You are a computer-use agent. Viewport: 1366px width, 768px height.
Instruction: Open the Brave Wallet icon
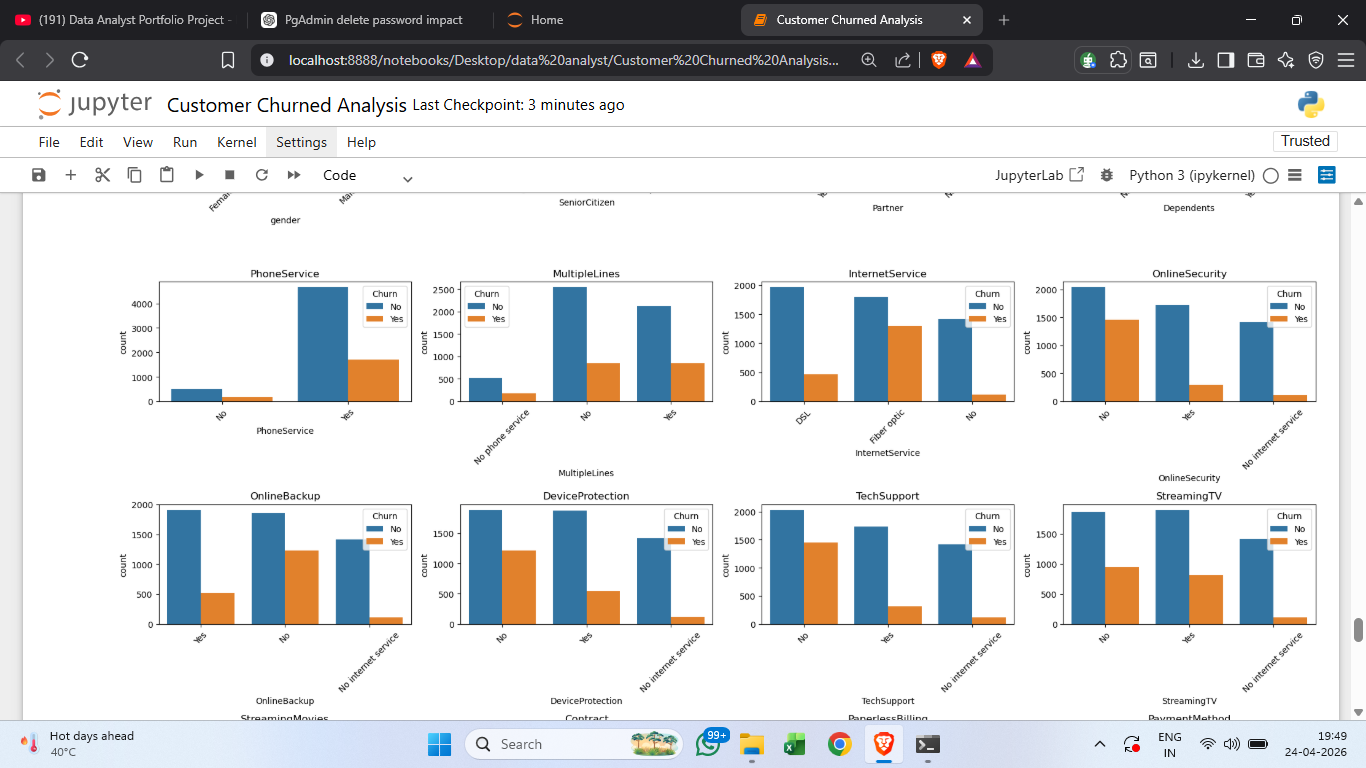click(x=1256, y=60)
